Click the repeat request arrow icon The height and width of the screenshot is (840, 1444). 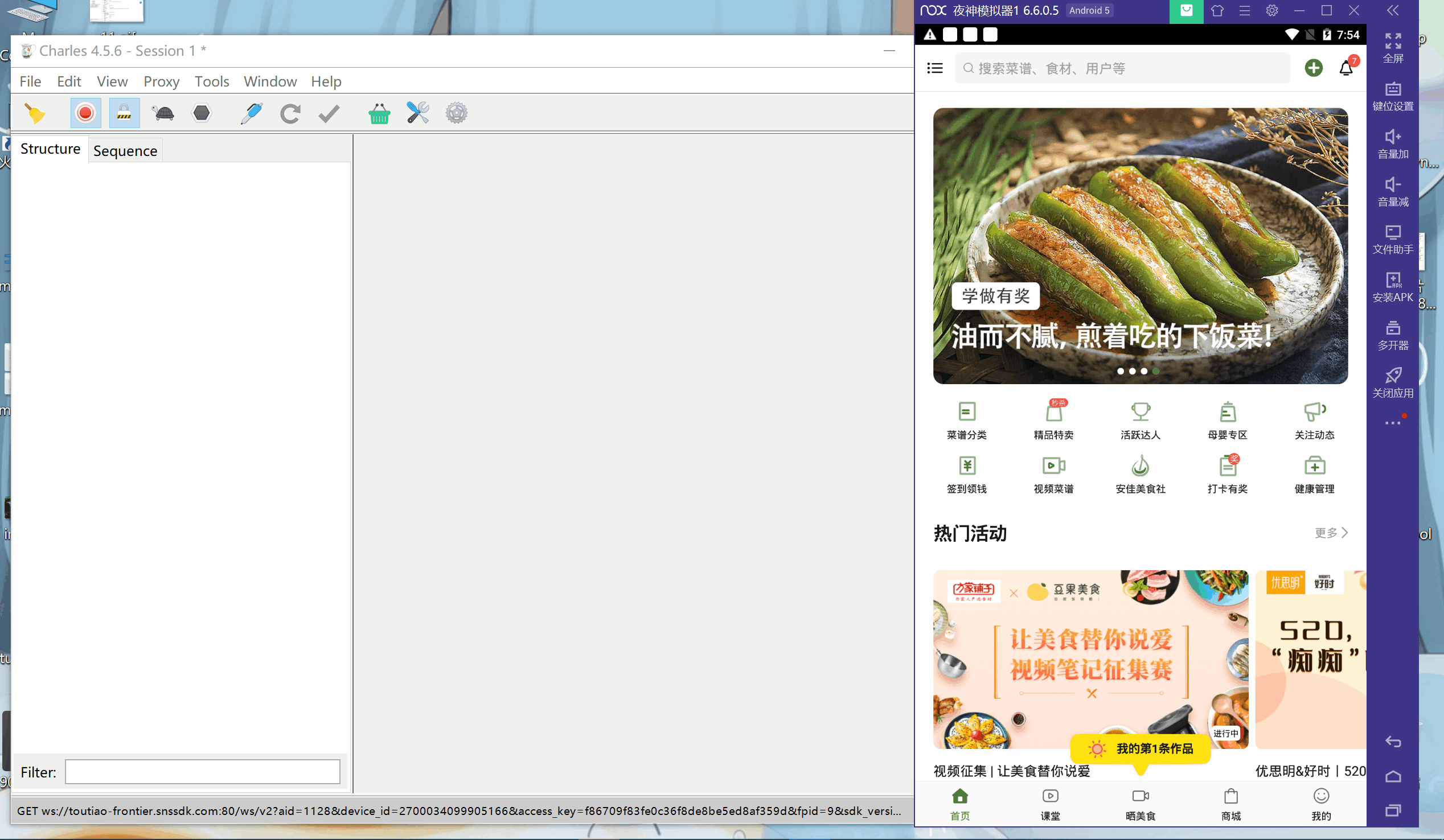click(290, 113)
